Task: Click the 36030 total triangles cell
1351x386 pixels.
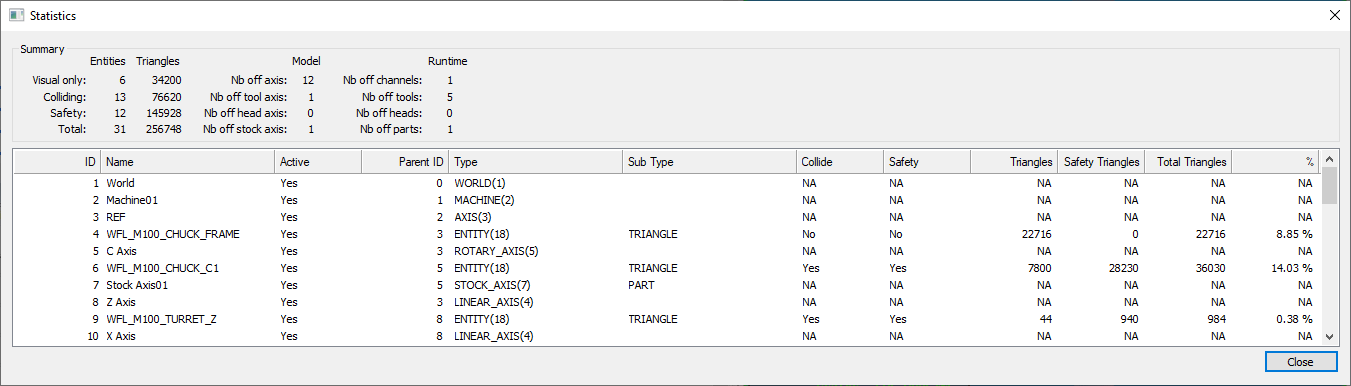Action: (x=1209, y=268)
